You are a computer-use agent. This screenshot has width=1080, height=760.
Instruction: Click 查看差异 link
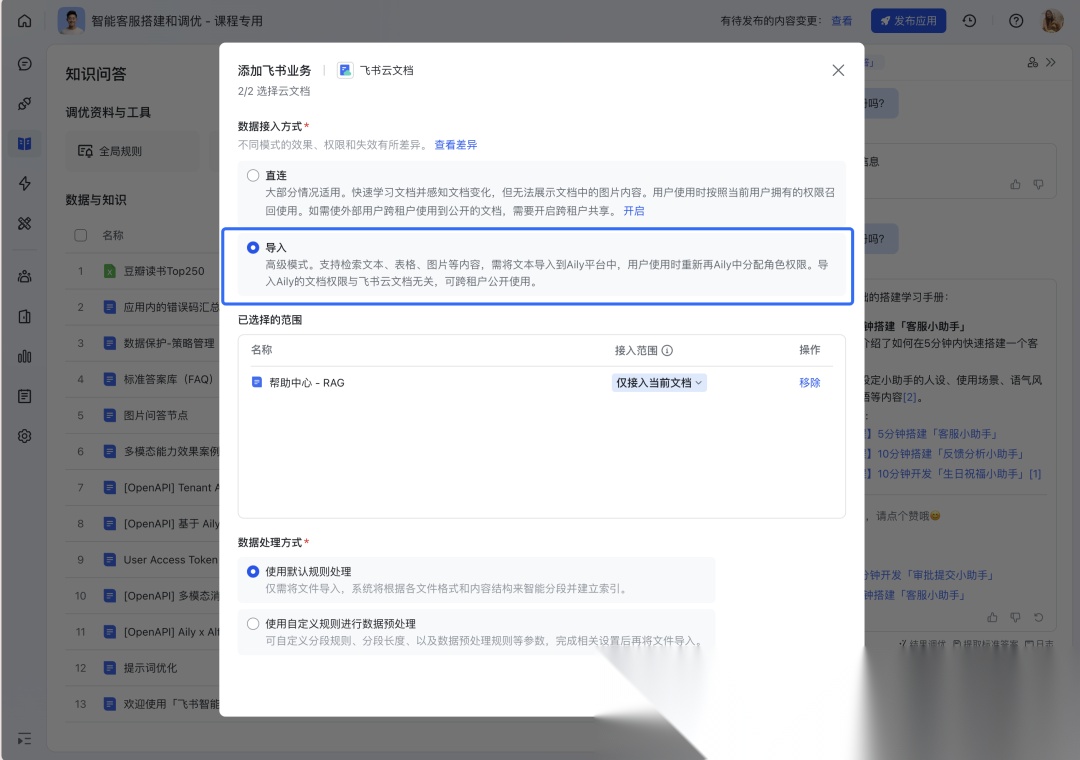455,145
